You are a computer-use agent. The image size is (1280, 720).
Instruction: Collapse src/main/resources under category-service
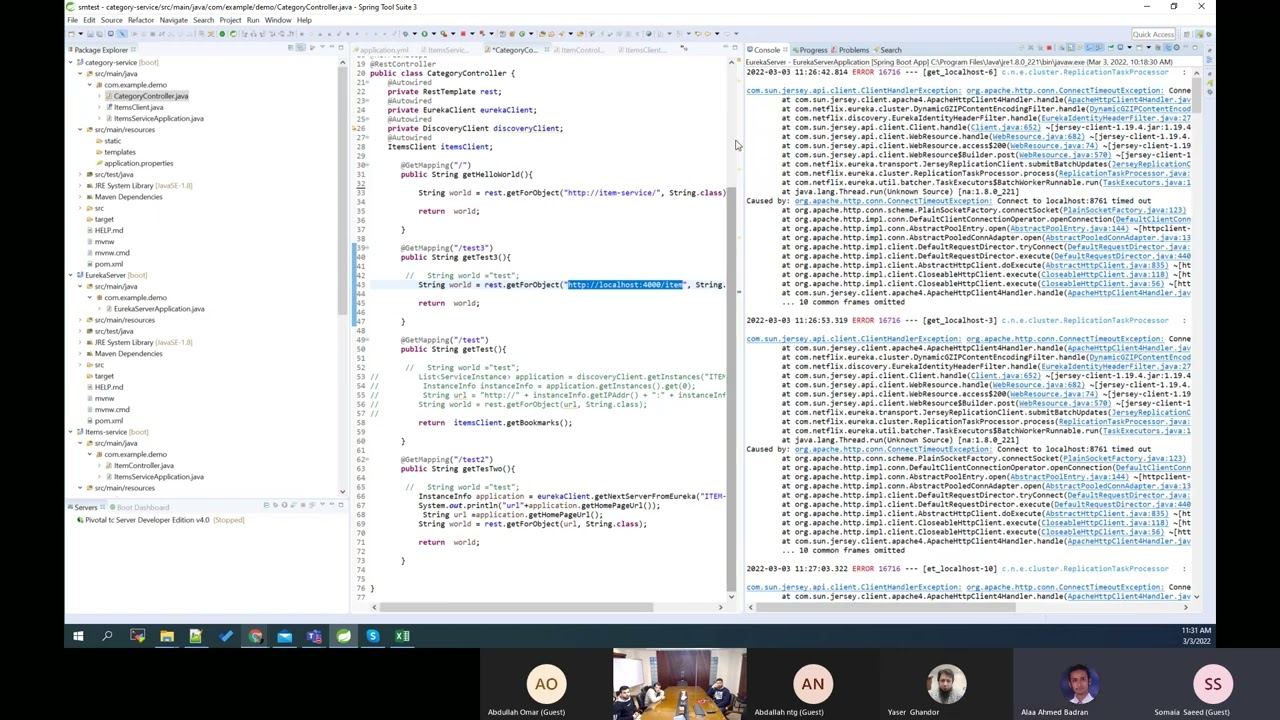[80, 130]
